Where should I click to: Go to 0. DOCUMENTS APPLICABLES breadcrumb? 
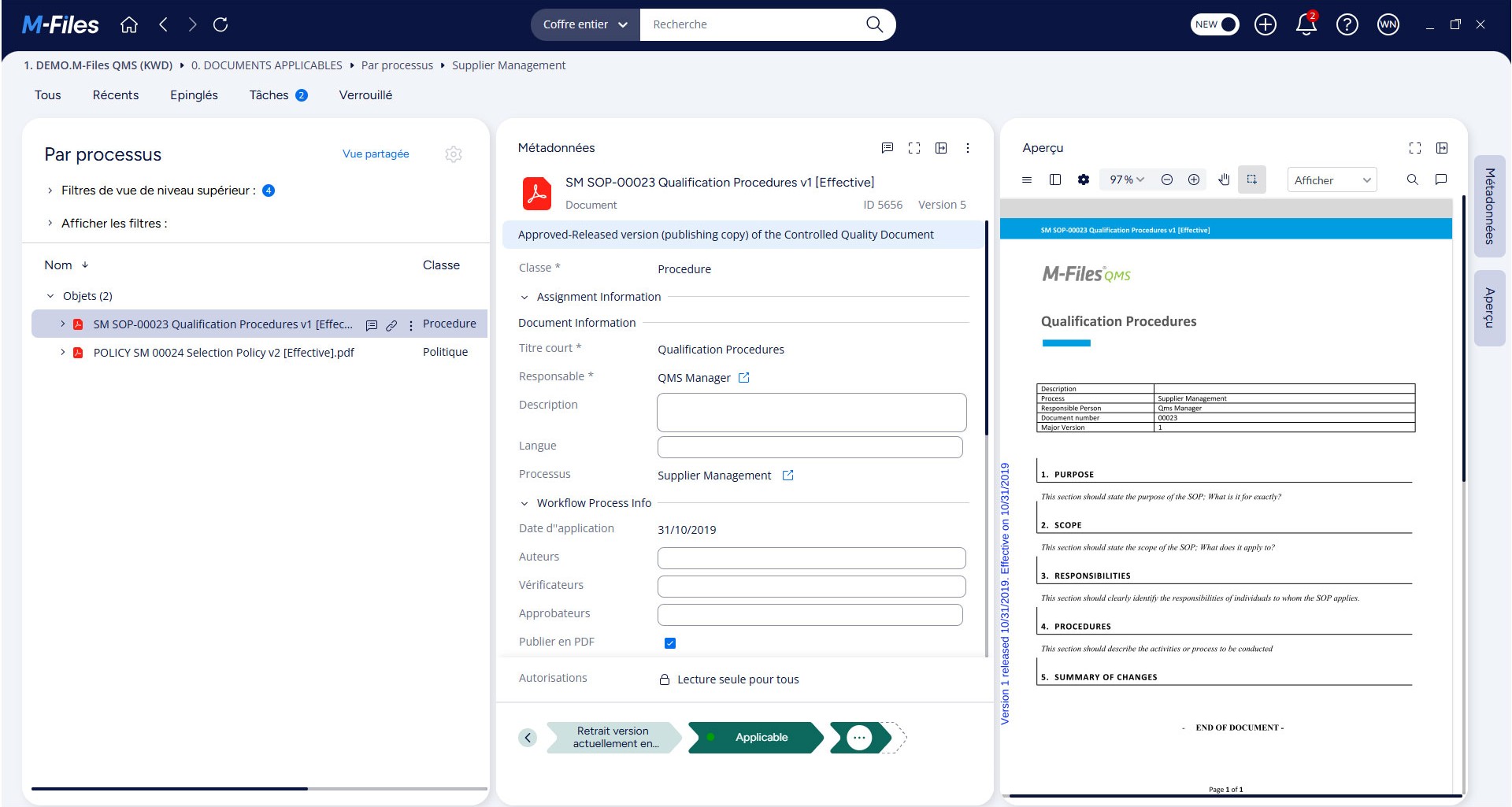(x=267, y=65)
